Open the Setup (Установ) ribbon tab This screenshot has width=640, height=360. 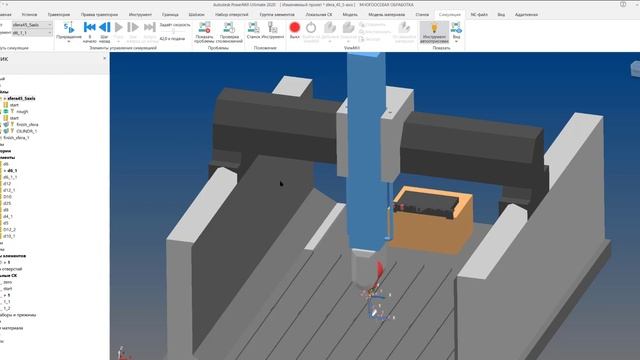pos(29,15)
